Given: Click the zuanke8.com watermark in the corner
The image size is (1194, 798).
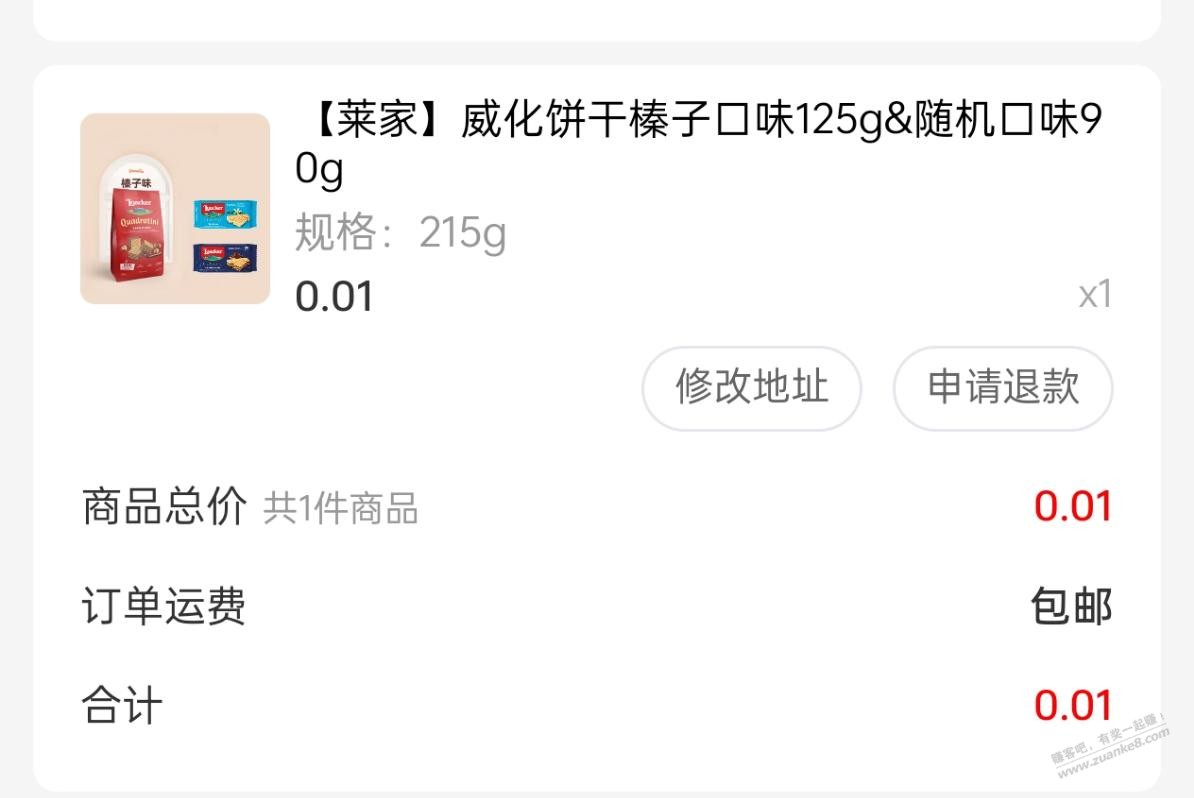Looking at the screenshot, I should click(1110, 746).
